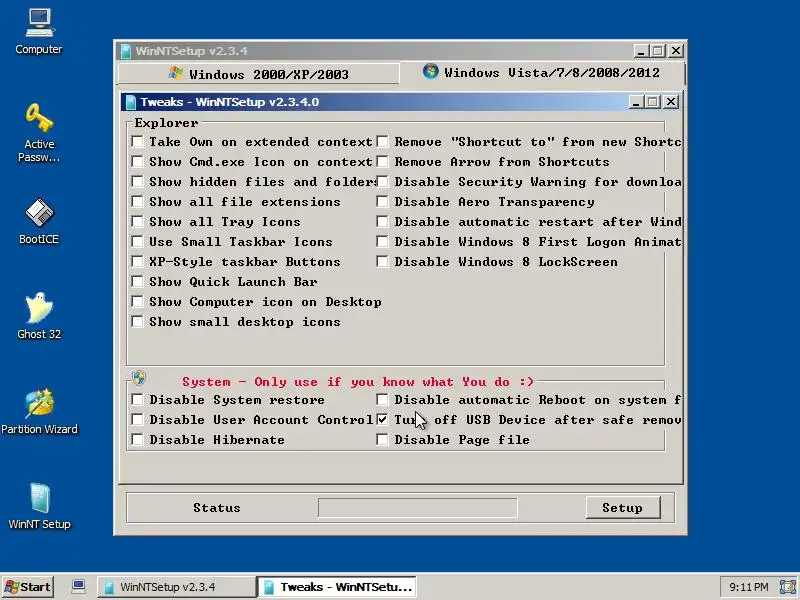The height and width of the screenshot is (600, 800).
Task: Select the WinNT Setup desktop icon
Action: click(x=39, y=506)
